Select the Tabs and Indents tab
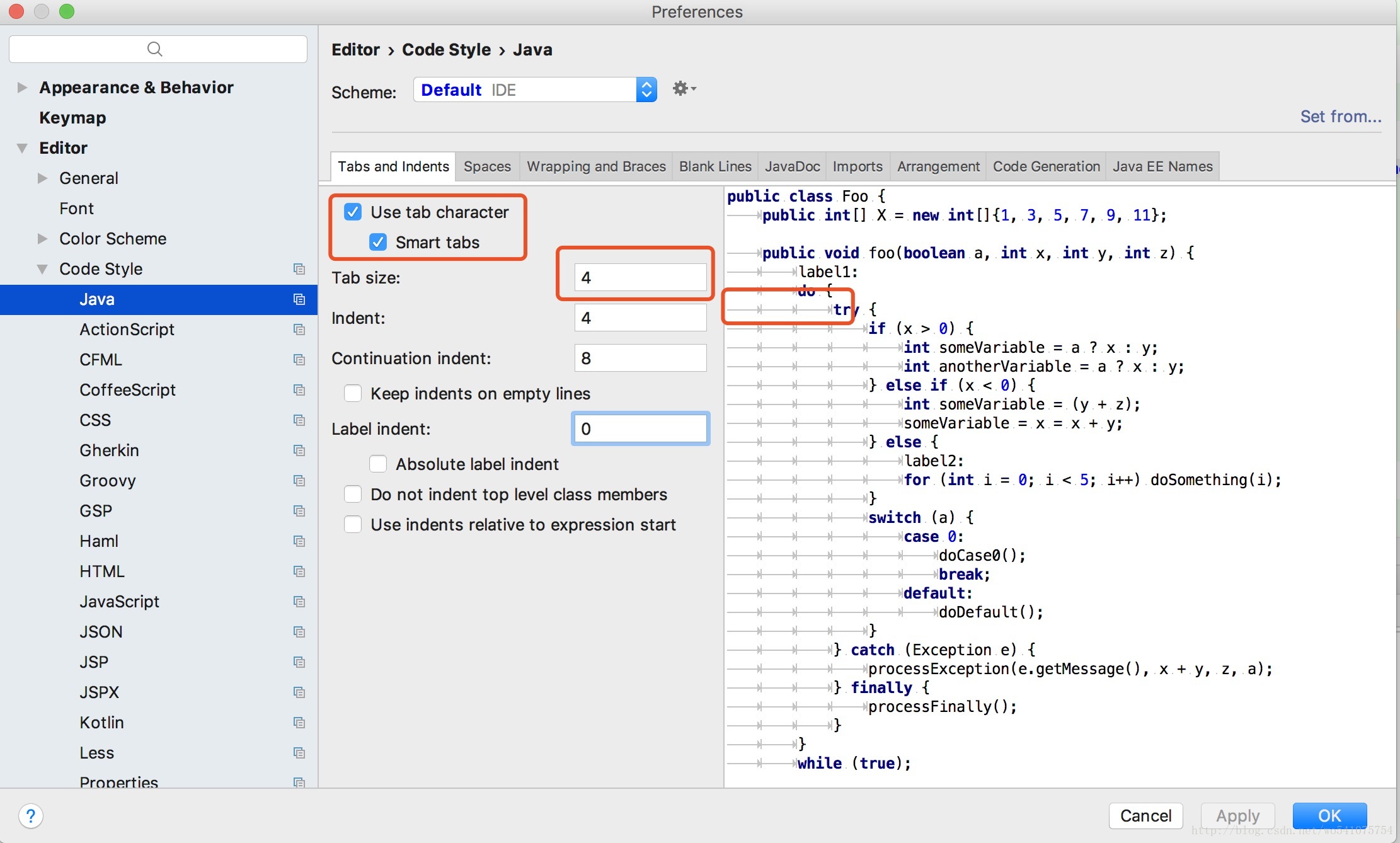The height and width of the screenshot is (843, 1400). pos(393,166)
